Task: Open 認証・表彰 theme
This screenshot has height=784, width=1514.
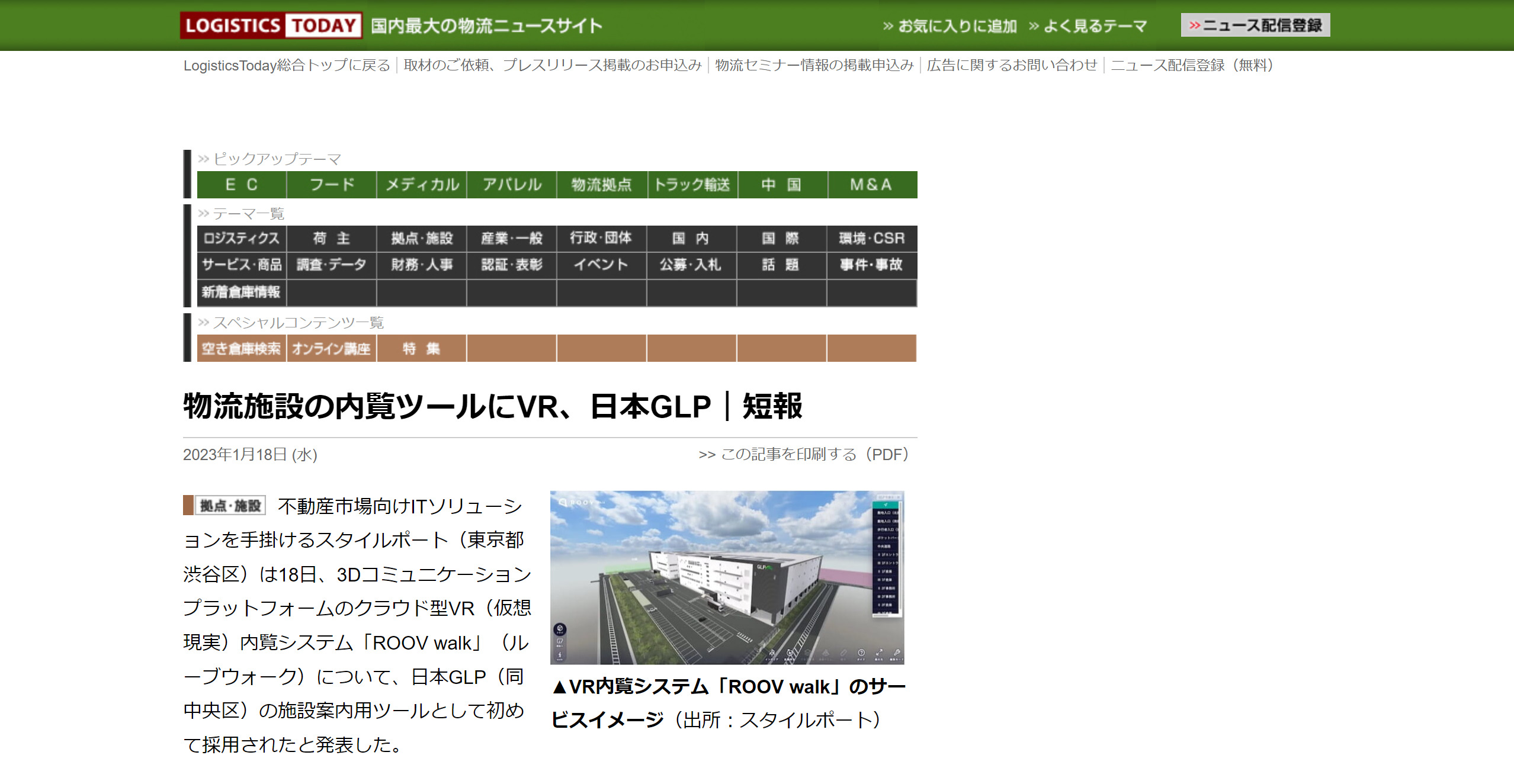Action: [512, 265]
